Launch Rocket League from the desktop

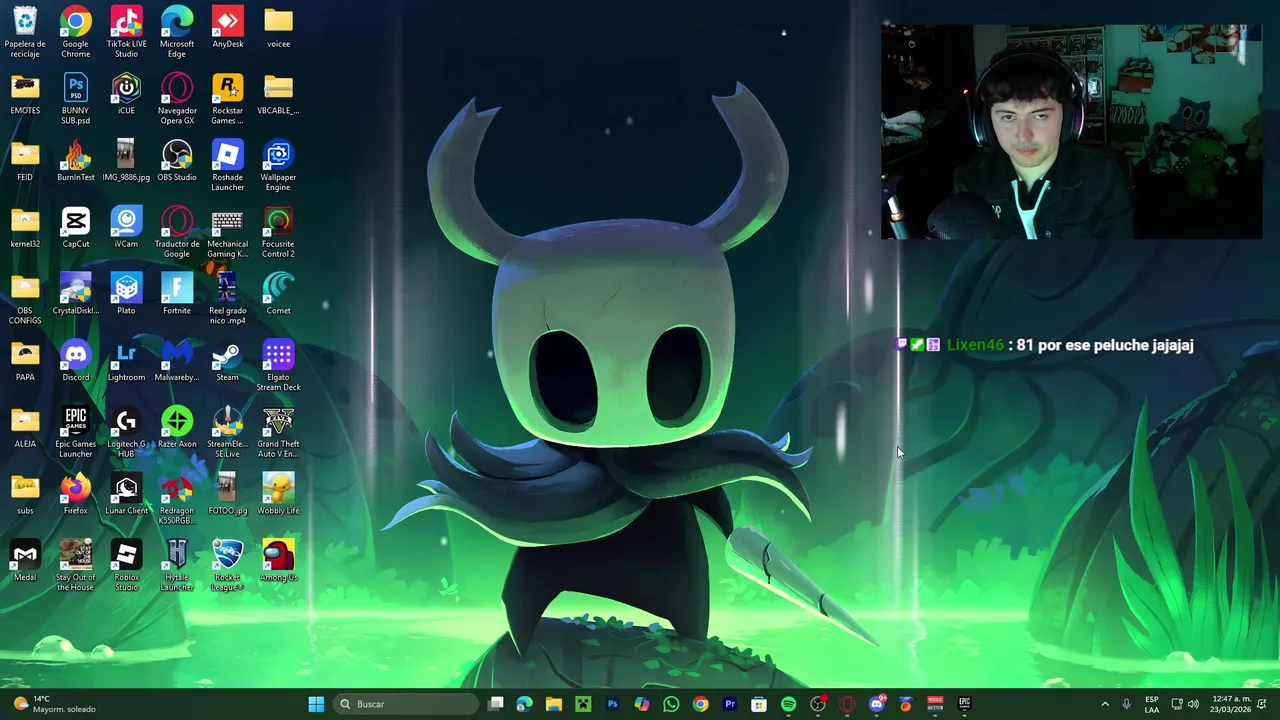227,565
